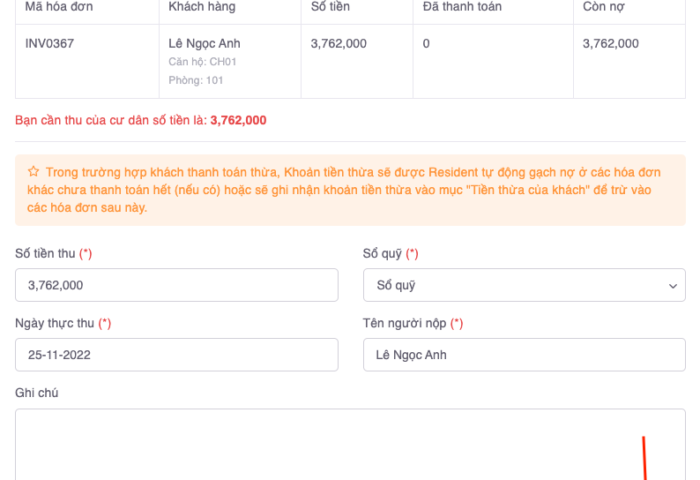Click the star icon in the orange notice
The image size is (700, 480).
[33, 171]
